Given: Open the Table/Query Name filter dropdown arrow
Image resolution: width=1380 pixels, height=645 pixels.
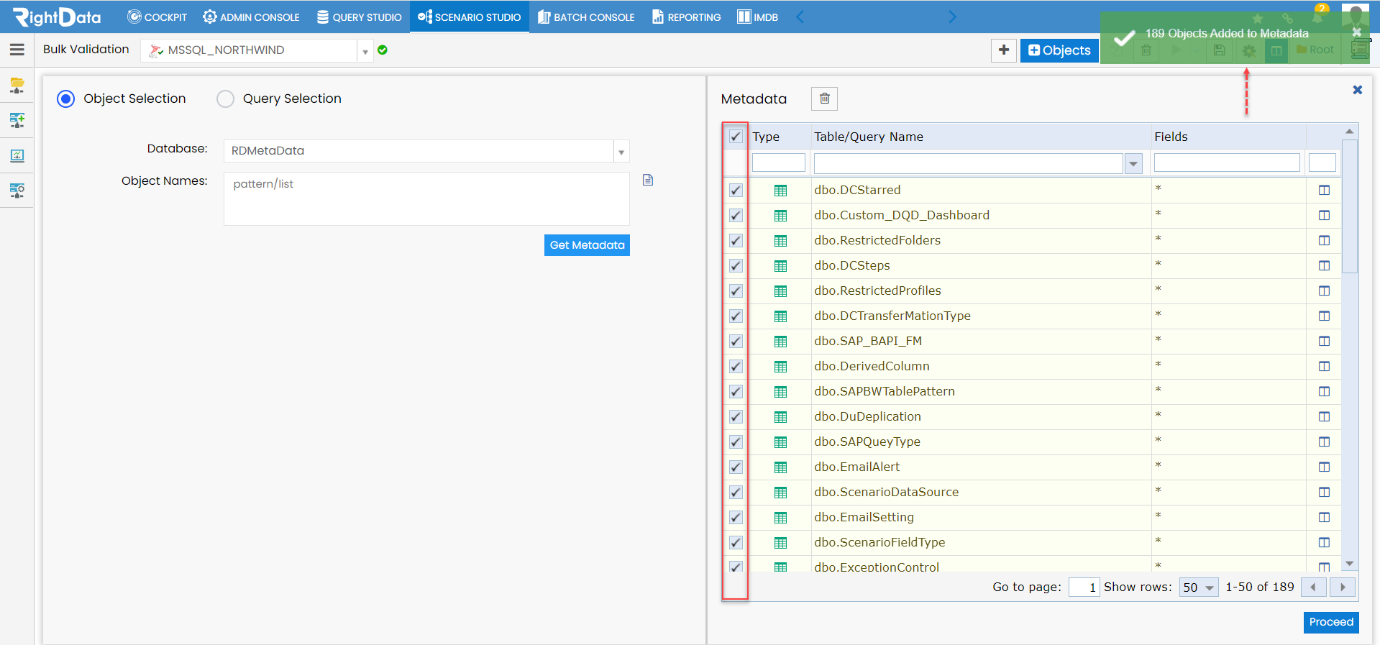Looking at the screenshot, I should coord(1134,163).
